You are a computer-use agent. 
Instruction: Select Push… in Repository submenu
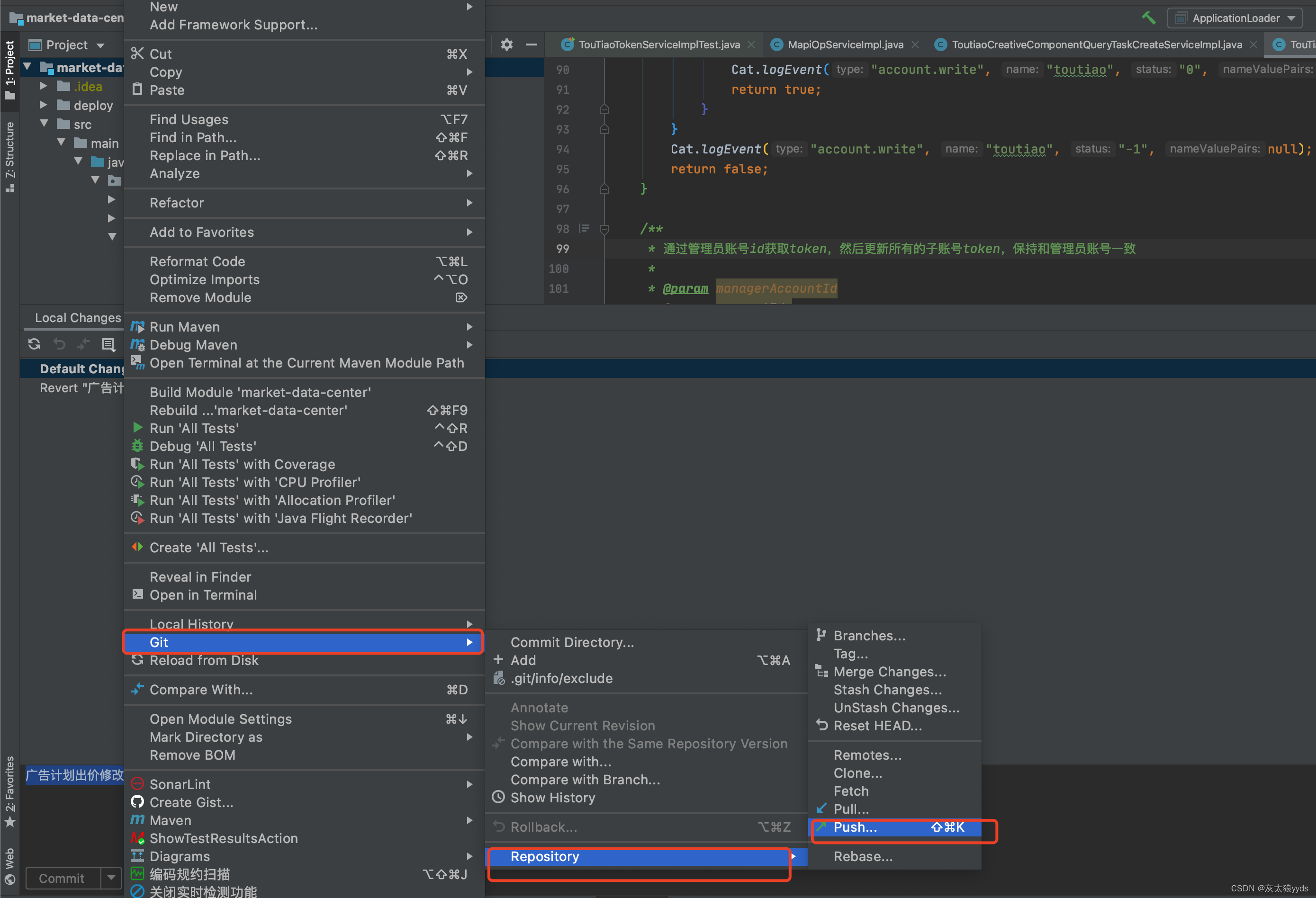[x=895, y=827]
